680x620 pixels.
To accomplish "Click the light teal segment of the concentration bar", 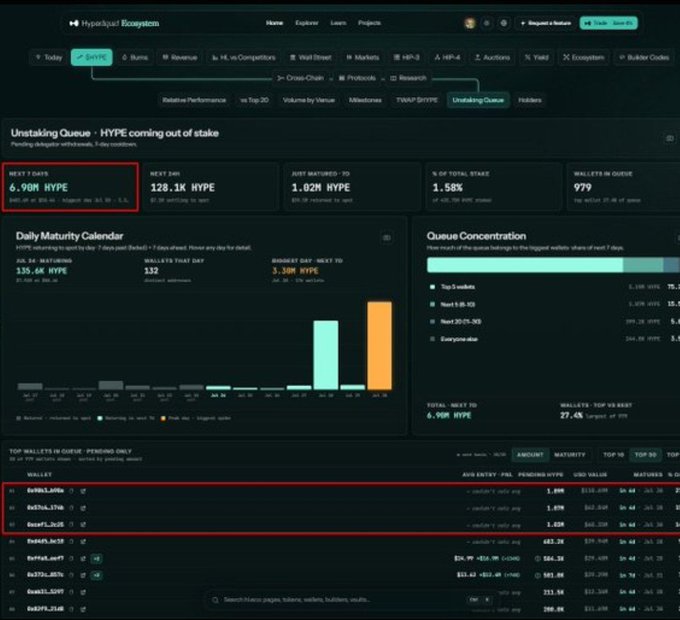I will click(525, 265).
